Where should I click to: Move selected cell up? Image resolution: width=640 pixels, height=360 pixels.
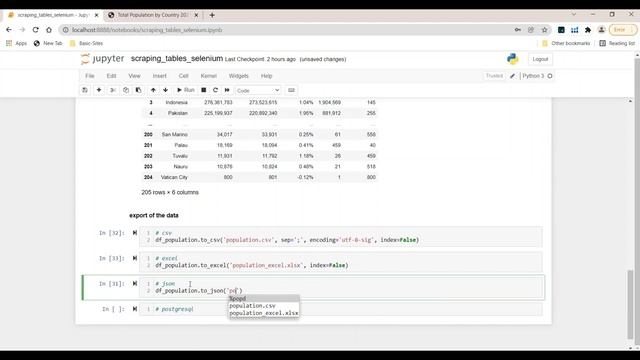click(x=153, y=90)
